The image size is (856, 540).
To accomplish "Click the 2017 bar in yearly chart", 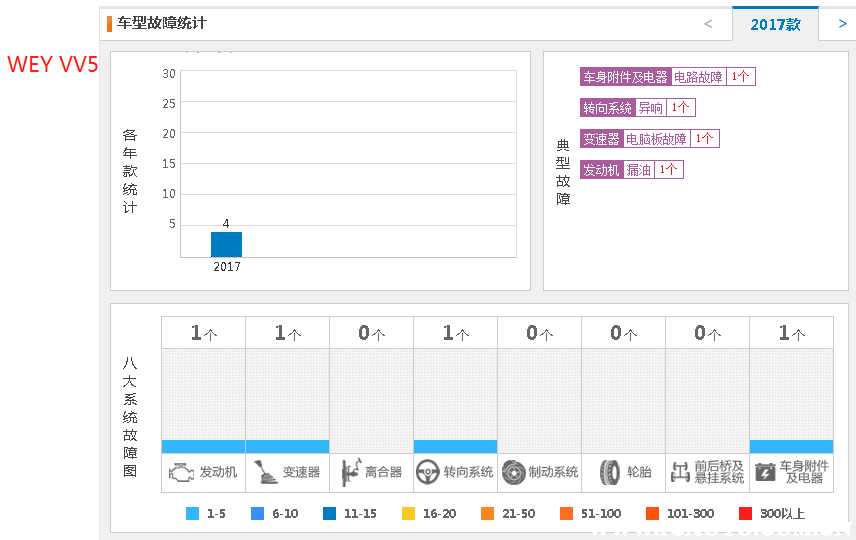I will click(226, 244).
